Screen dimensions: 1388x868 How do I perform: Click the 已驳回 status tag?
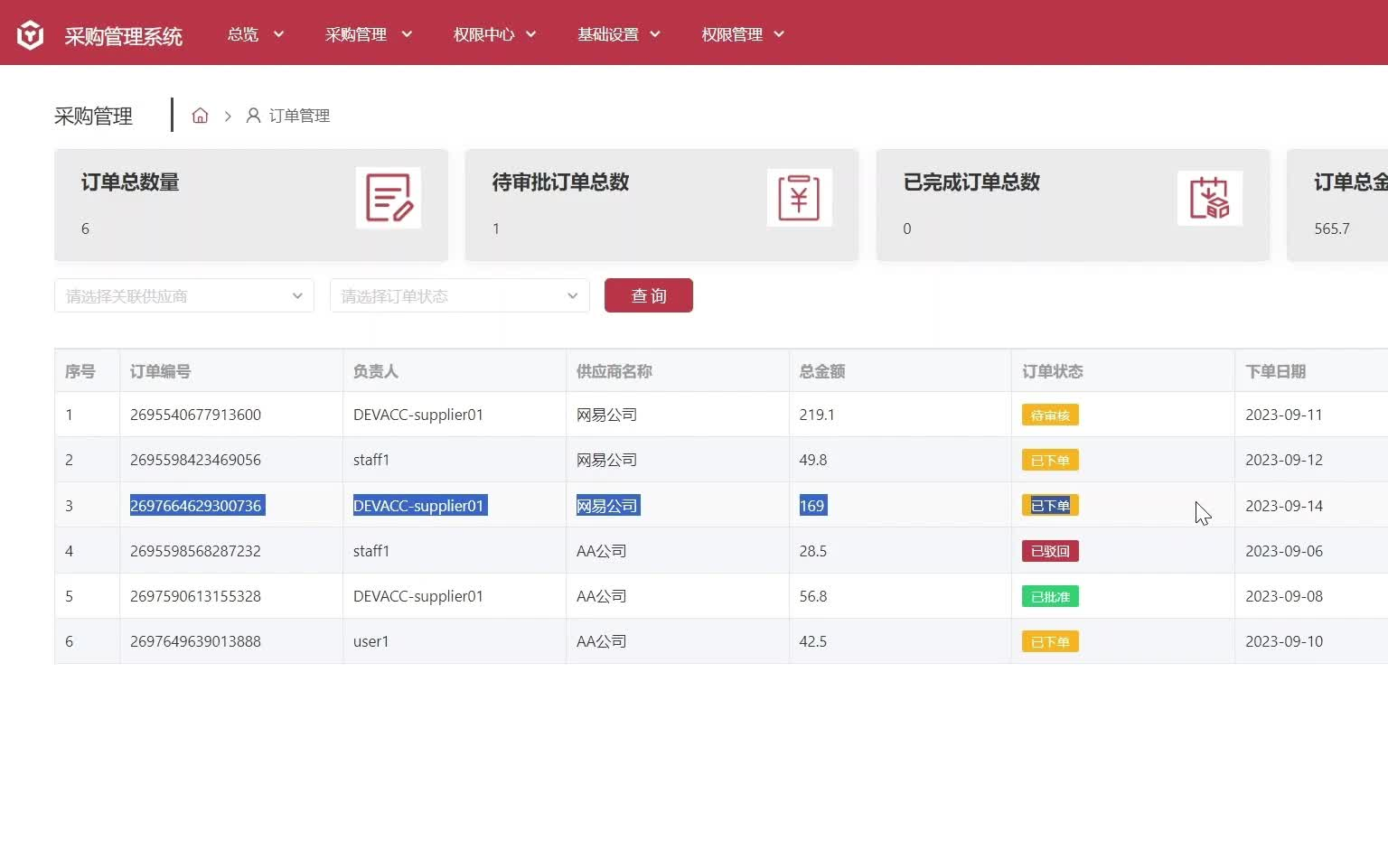click(1050, 551)
